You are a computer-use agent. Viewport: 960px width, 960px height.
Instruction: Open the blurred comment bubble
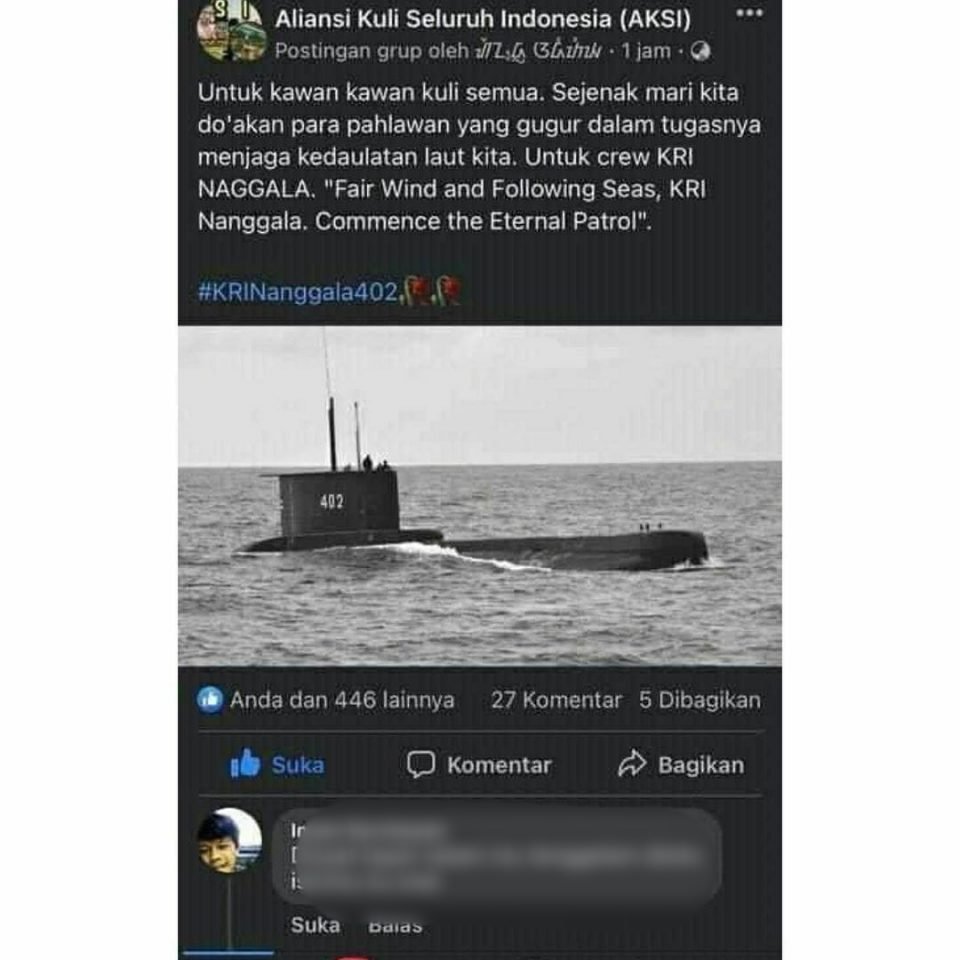pos(498,857)
